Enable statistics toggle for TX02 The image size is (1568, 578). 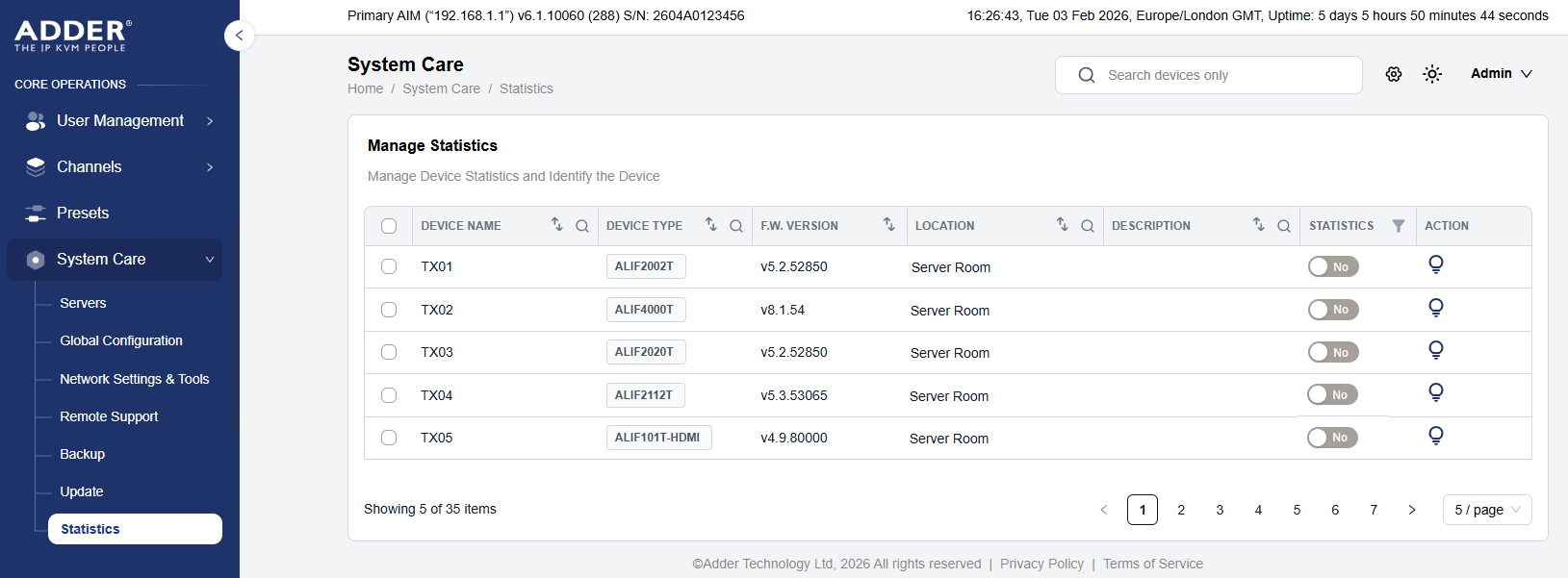tap(1332, 310)
